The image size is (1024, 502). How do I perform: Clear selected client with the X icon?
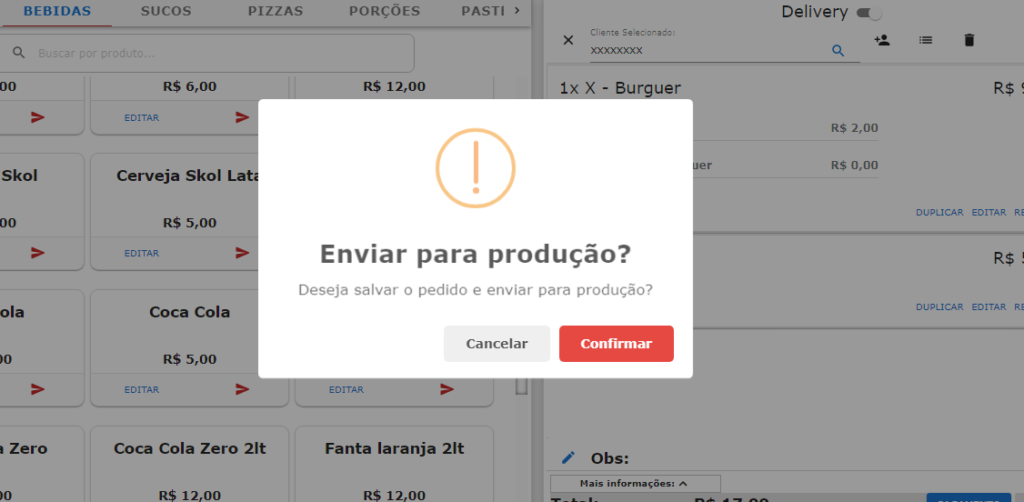coord(568,40)
